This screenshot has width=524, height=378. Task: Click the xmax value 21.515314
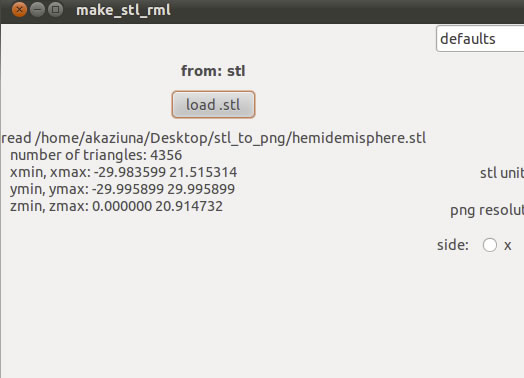click(x=203, y=172)
